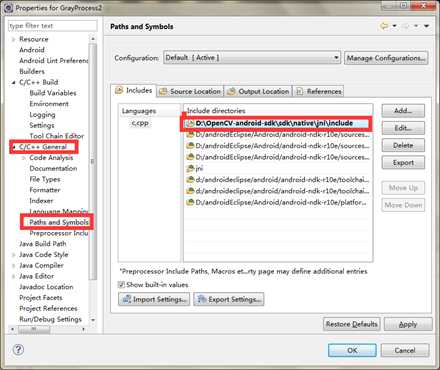Select Settings under C/C++ Build
This screenshot has height=370, width=440.
tap(42, 125)
